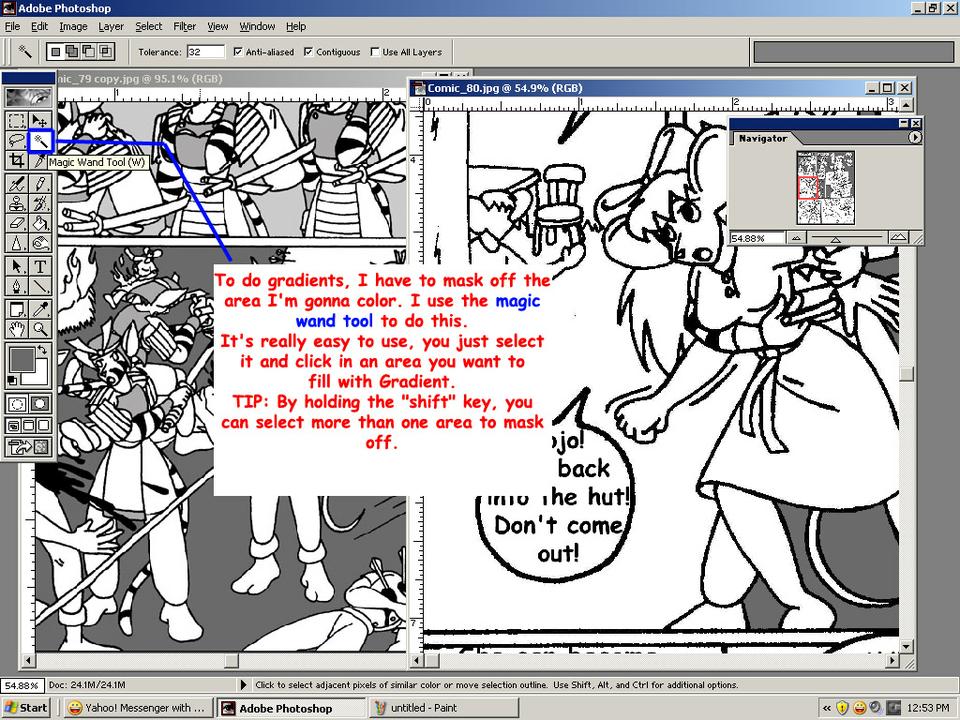Switch to untitled - Paint in the taskbar

tap(444, 708)
